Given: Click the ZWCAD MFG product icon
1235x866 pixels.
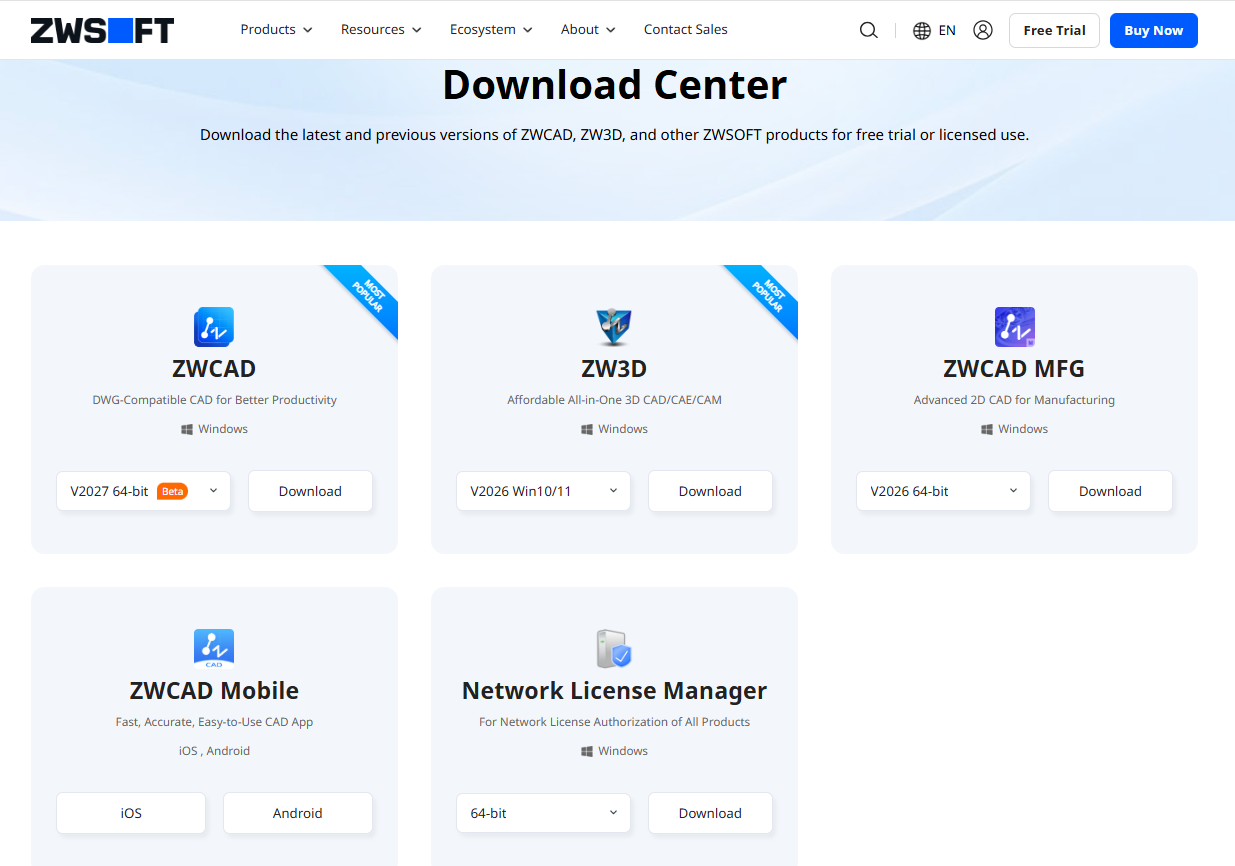Looking at the screenshot, I should point(1014,327).
